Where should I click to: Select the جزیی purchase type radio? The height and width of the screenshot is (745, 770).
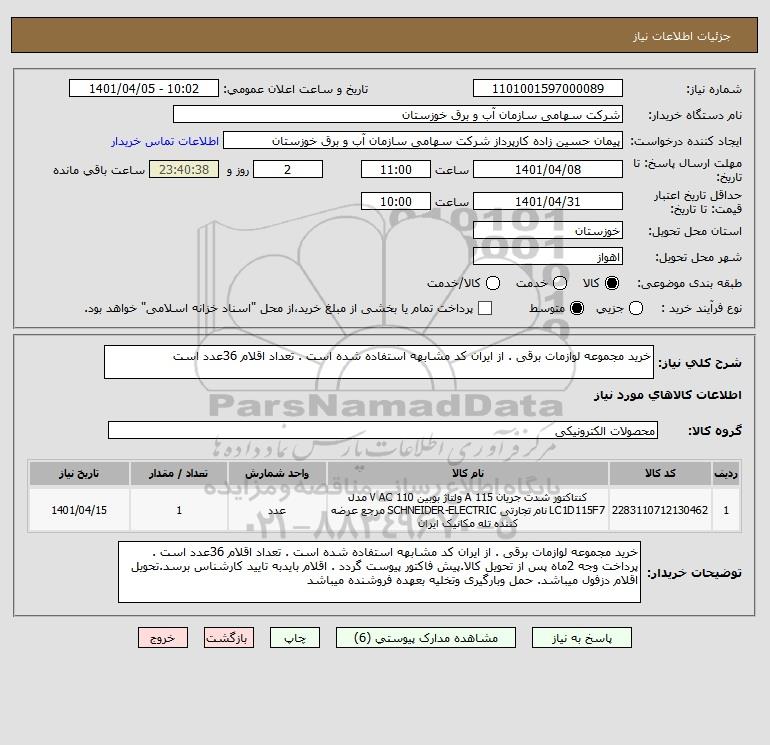[636, 308]
